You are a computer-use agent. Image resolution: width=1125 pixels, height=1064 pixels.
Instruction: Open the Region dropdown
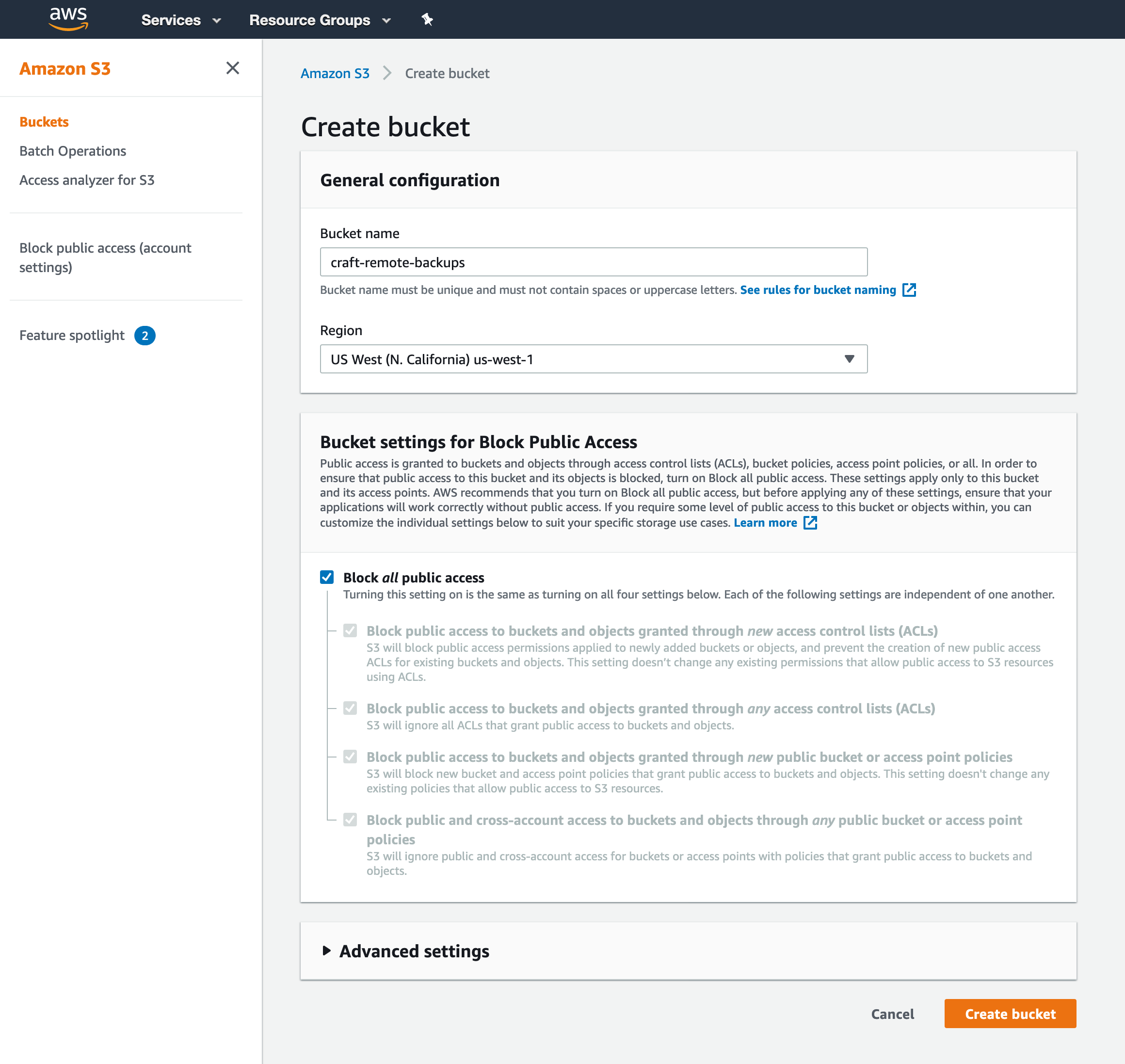(x=594, y=359)
